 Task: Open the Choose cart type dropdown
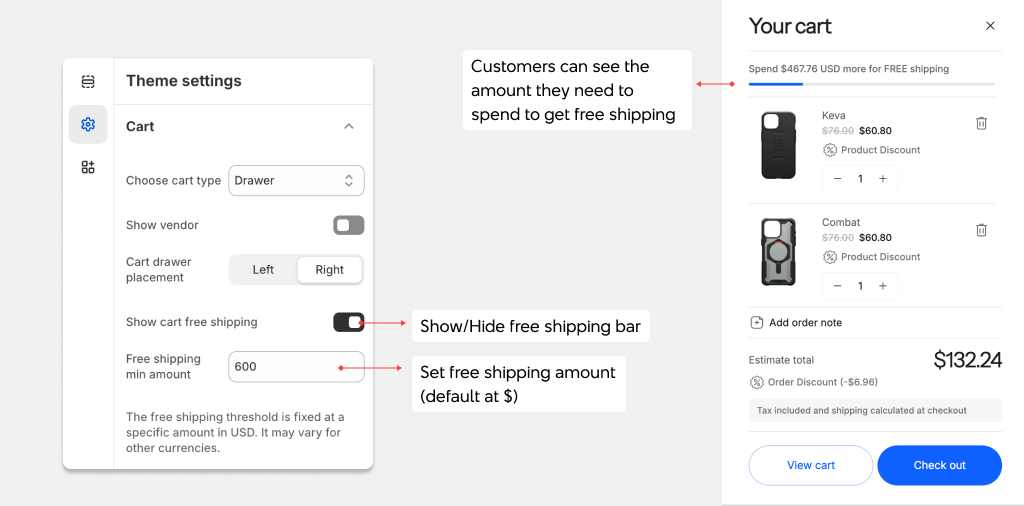(296, 180)
